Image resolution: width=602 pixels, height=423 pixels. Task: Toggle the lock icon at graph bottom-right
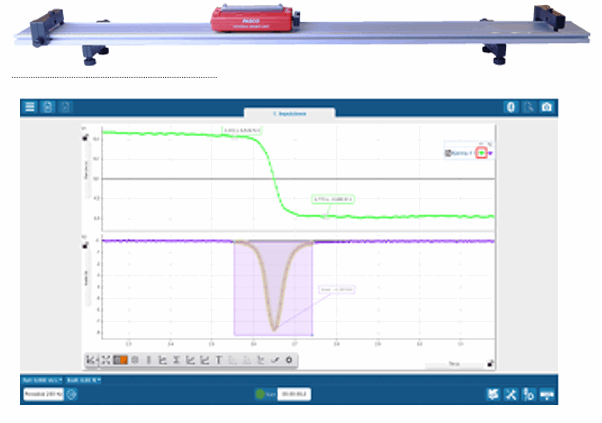(x=489, y=365)
